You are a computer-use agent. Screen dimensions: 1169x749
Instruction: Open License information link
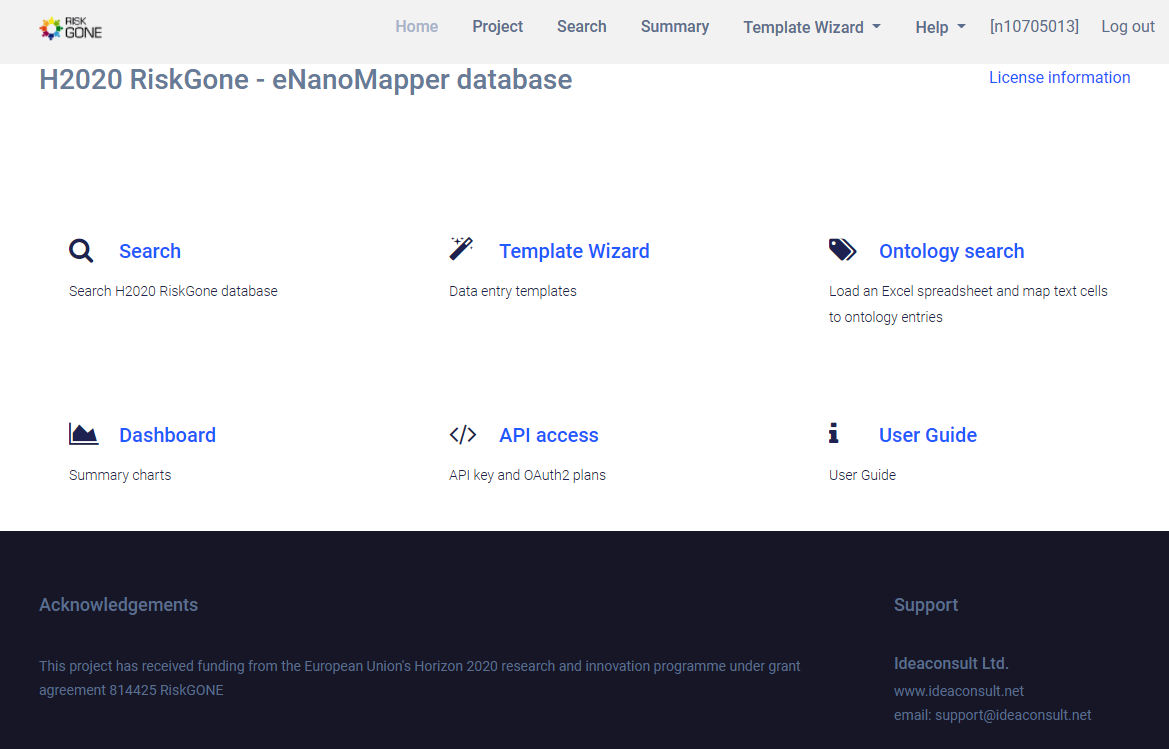[x=1059, y=78]
